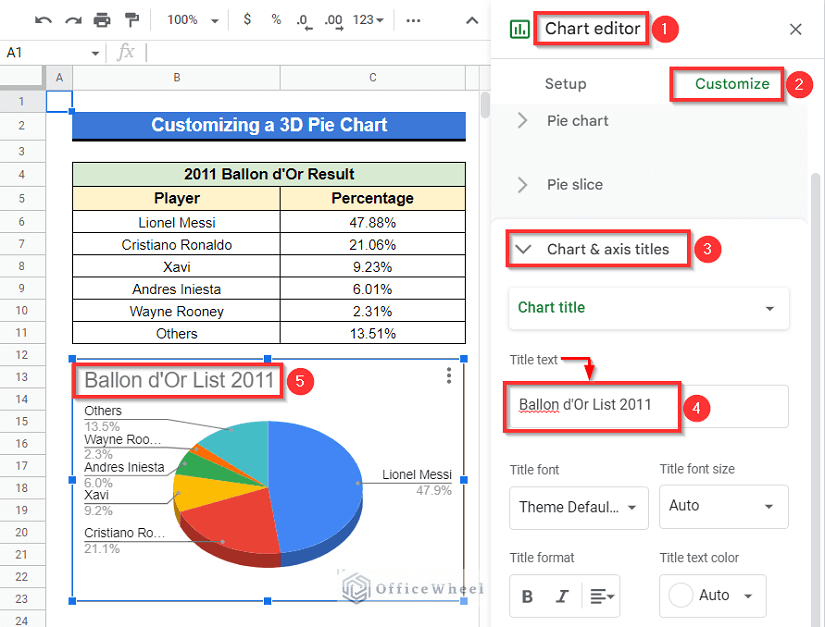The width and height of the screenshot is (825, 627).
Task: Click the redo arrow icon
Action: pos(73,20)
